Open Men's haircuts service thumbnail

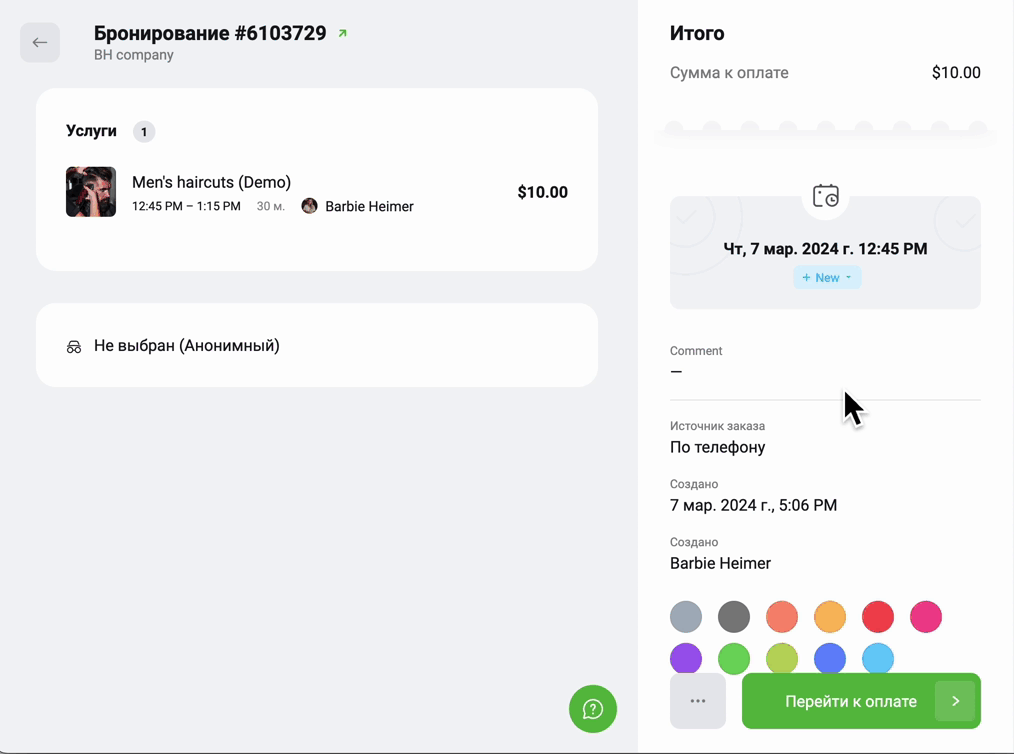click(91, 191)
